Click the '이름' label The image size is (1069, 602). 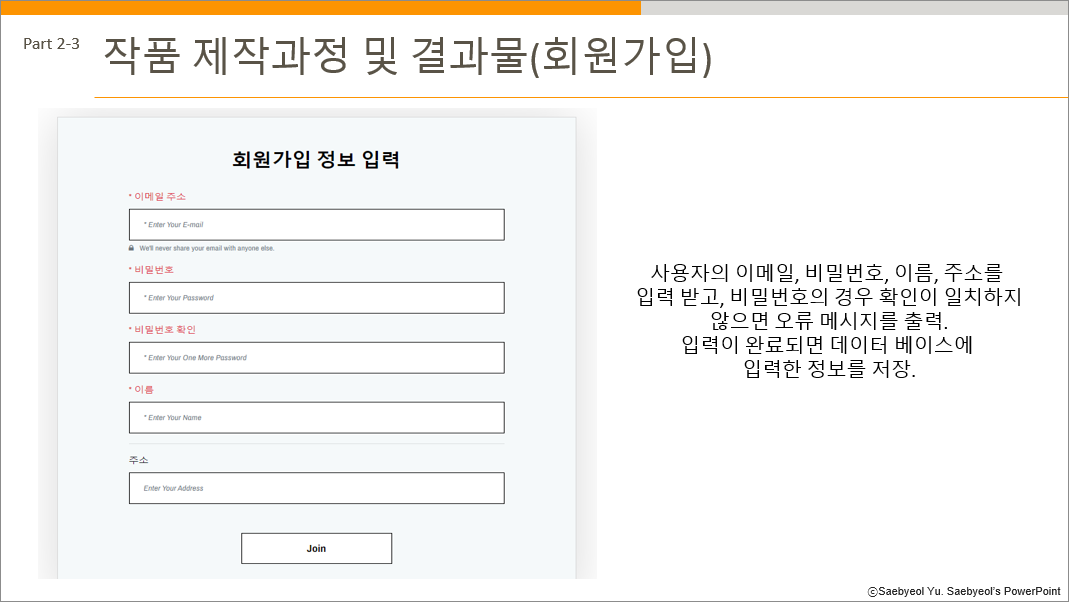click(141, 389)
